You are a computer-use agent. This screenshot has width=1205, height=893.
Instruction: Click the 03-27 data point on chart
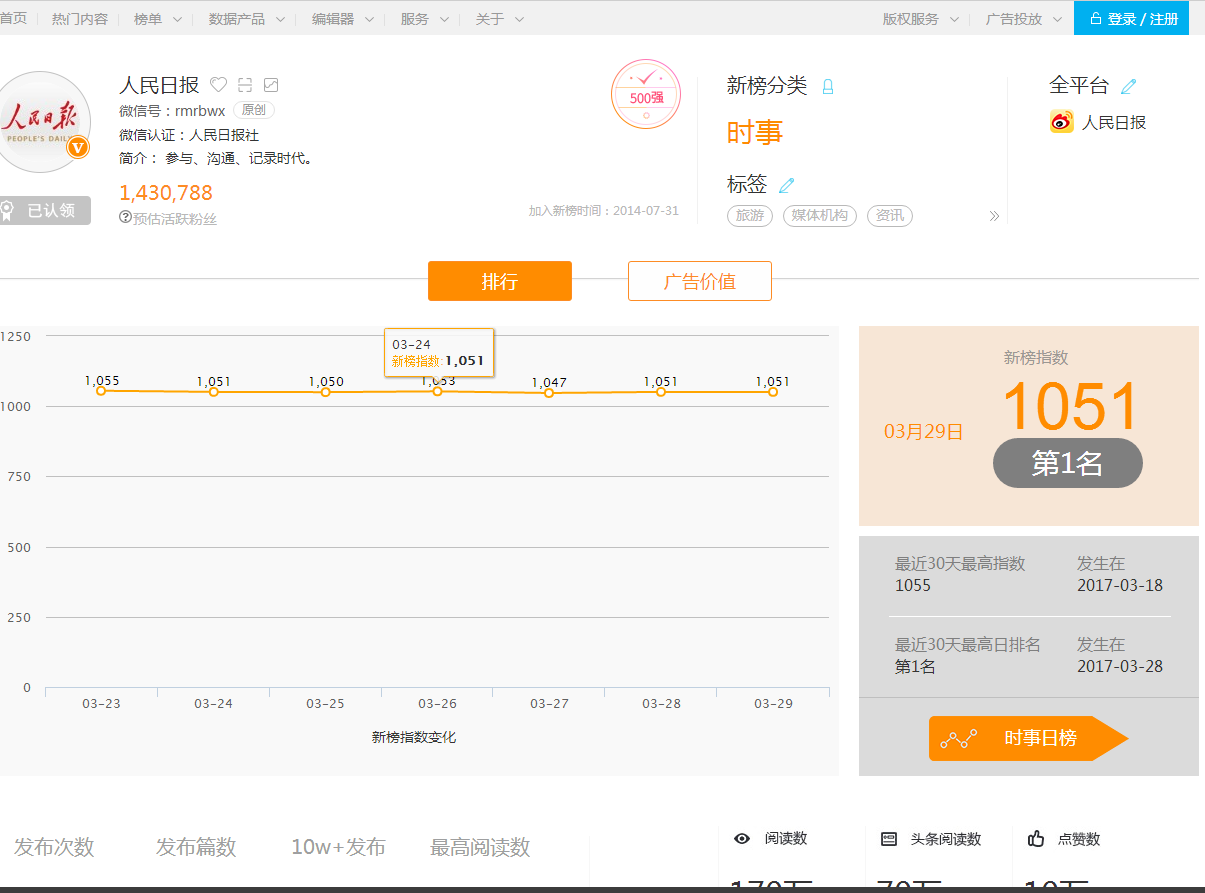[549, 393]
